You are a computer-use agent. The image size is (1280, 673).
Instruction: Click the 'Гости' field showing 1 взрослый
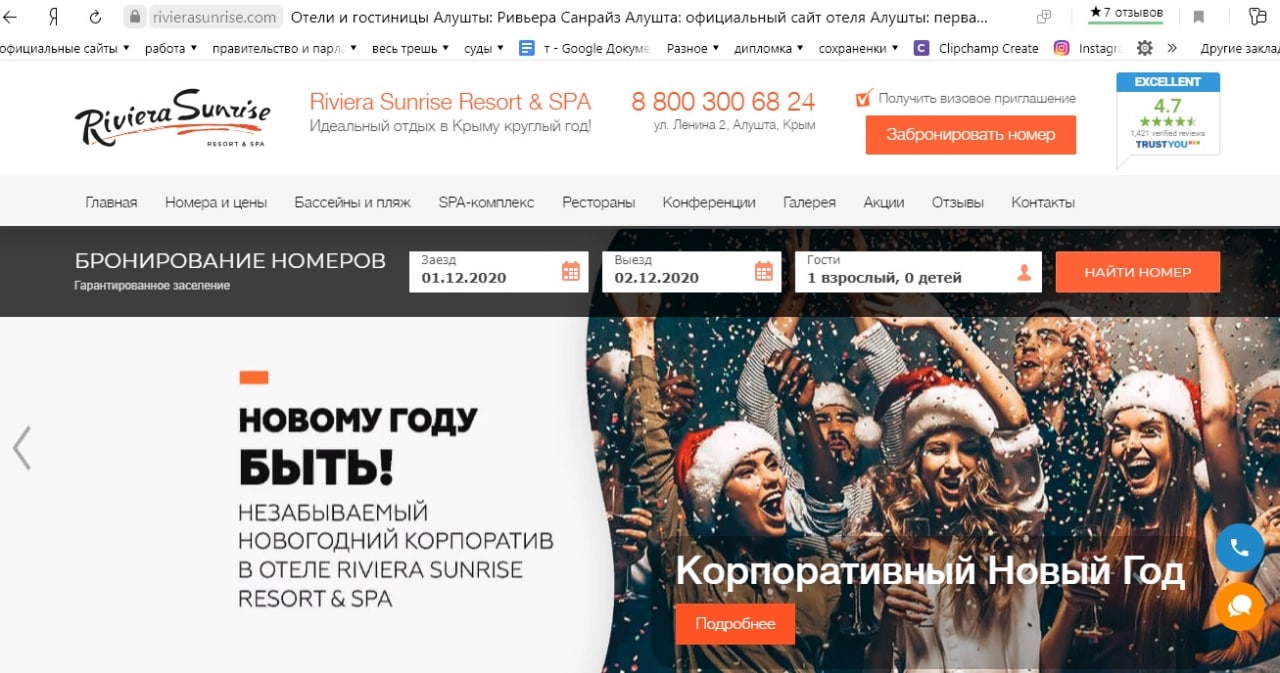(919, 271)
